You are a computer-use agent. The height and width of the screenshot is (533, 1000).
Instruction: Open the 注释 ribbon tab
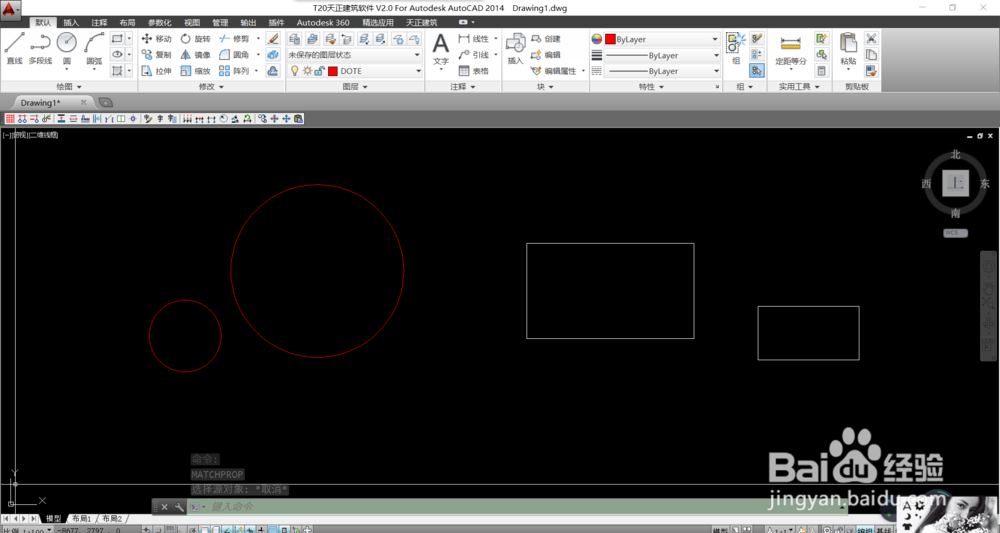[99, 22]
